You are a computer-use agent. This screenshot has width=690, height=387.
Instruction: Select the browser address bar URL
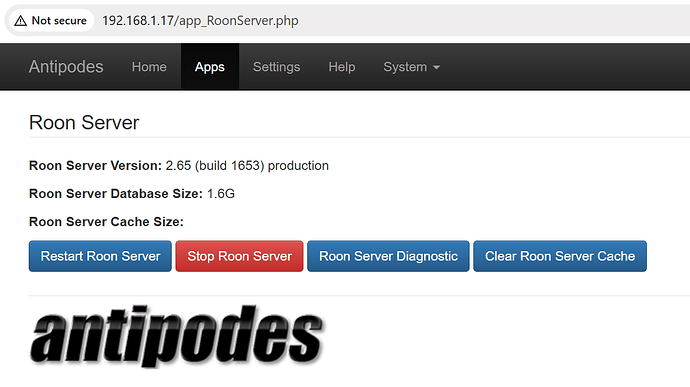click(x=200, y=21)
